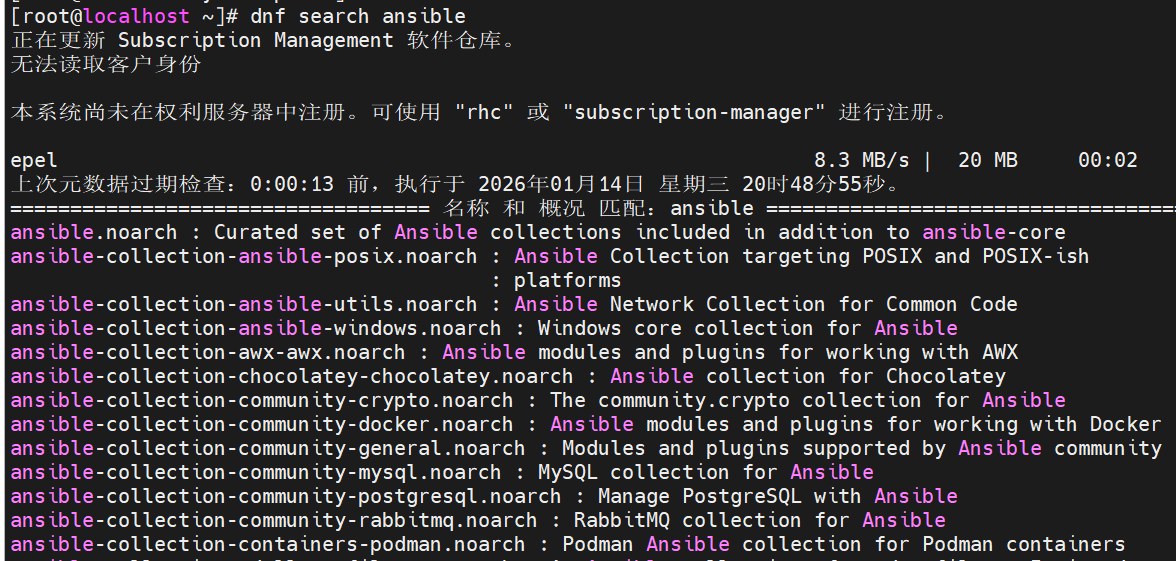Click the continuation line ': platforms'

coord(556,280)
